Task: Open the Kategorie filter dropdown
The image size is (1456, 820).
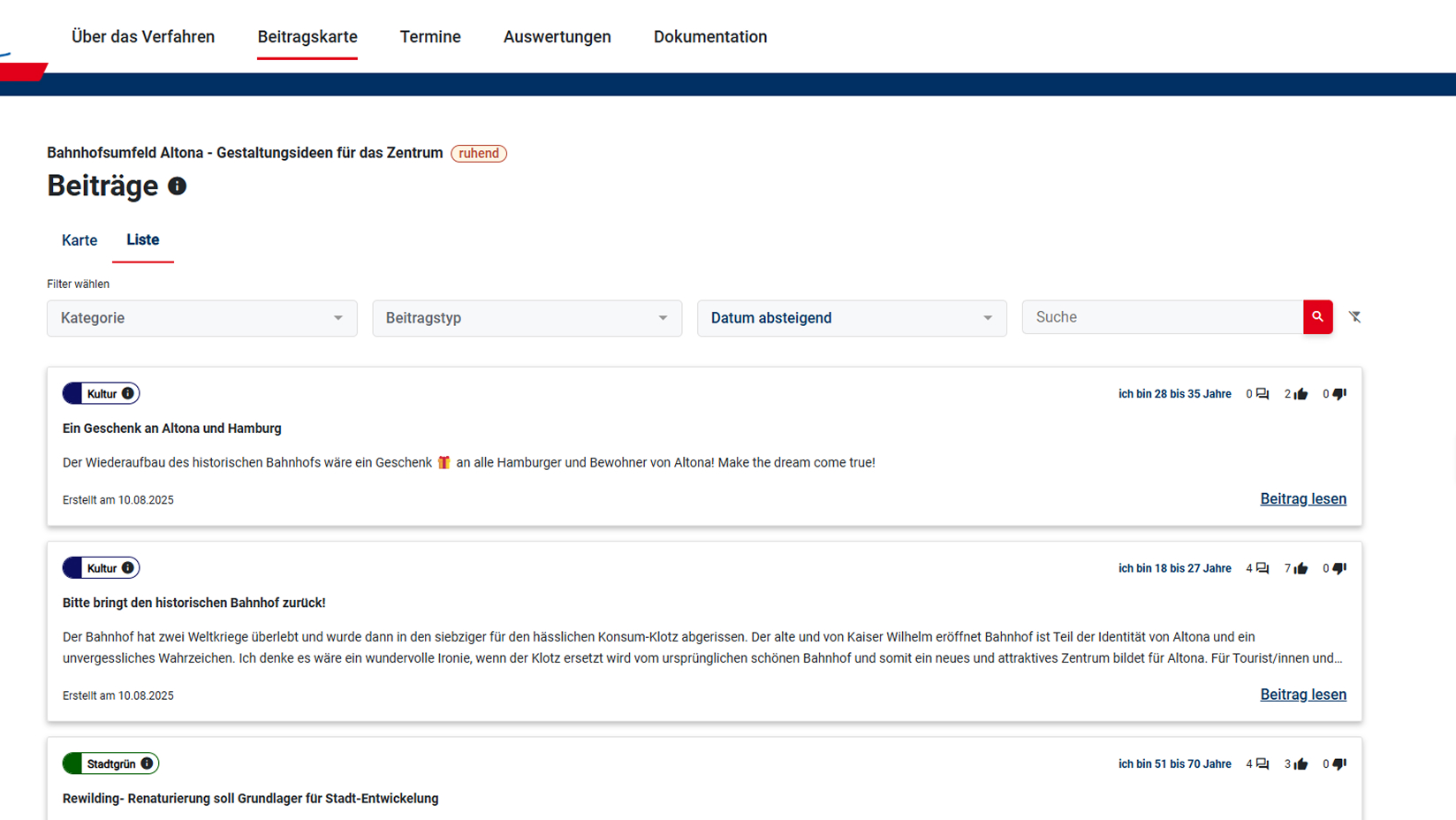Action: 201,318
